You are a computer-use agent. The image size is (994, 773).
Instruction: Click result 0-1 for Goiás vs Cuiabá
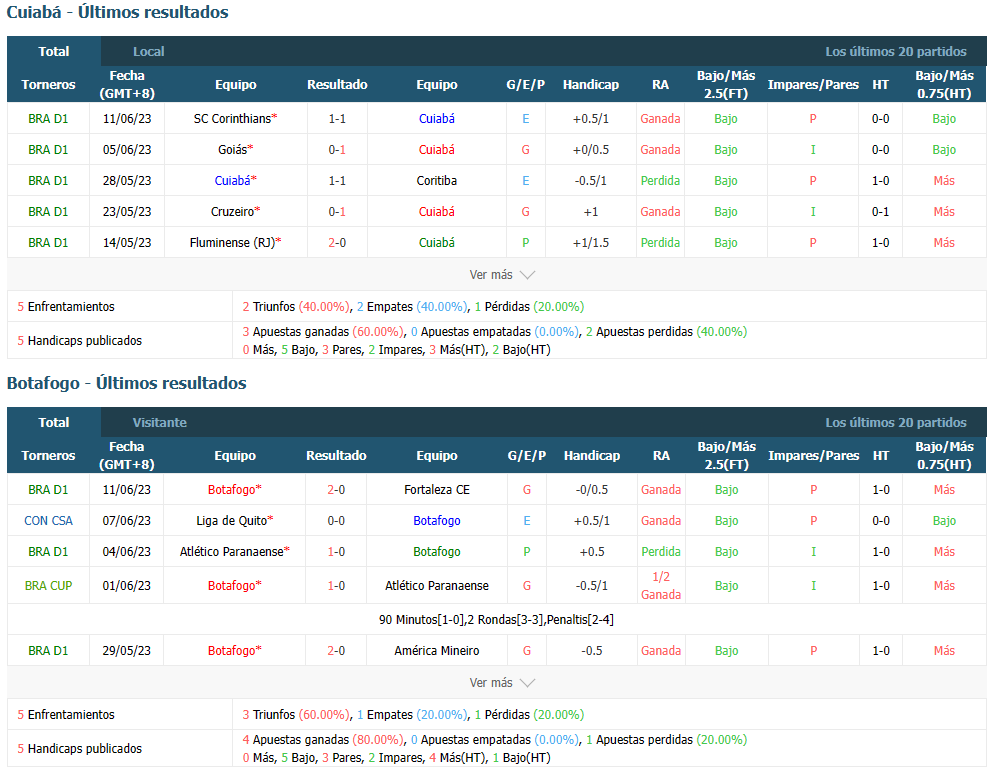[x=337, y=150]
